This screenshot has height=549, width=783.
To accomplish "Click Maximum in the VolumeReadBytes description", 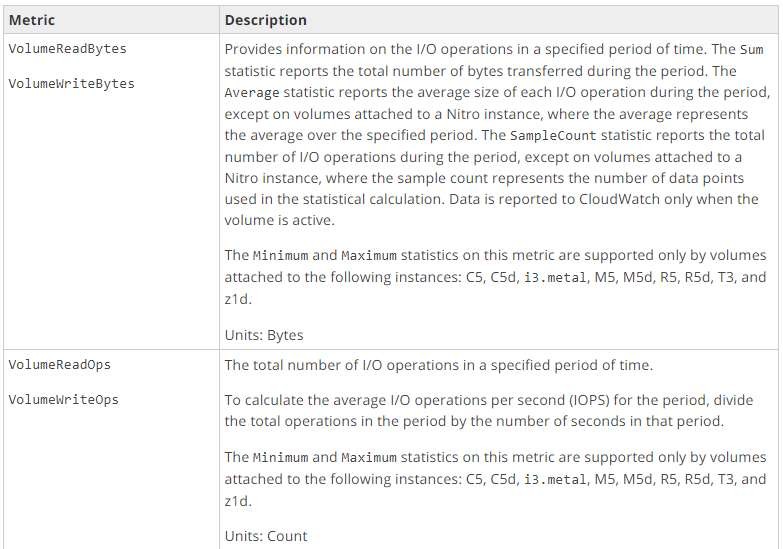I will click(369, 256).
